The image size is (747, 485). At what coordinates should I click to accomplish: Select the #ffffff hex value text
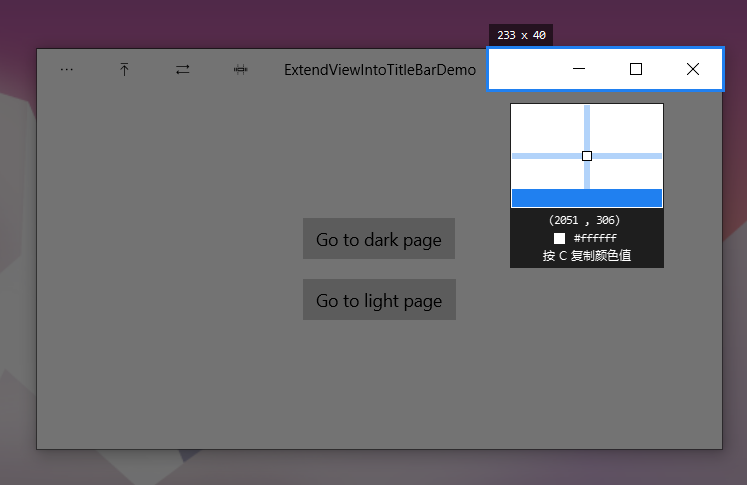tap(595, 238)
